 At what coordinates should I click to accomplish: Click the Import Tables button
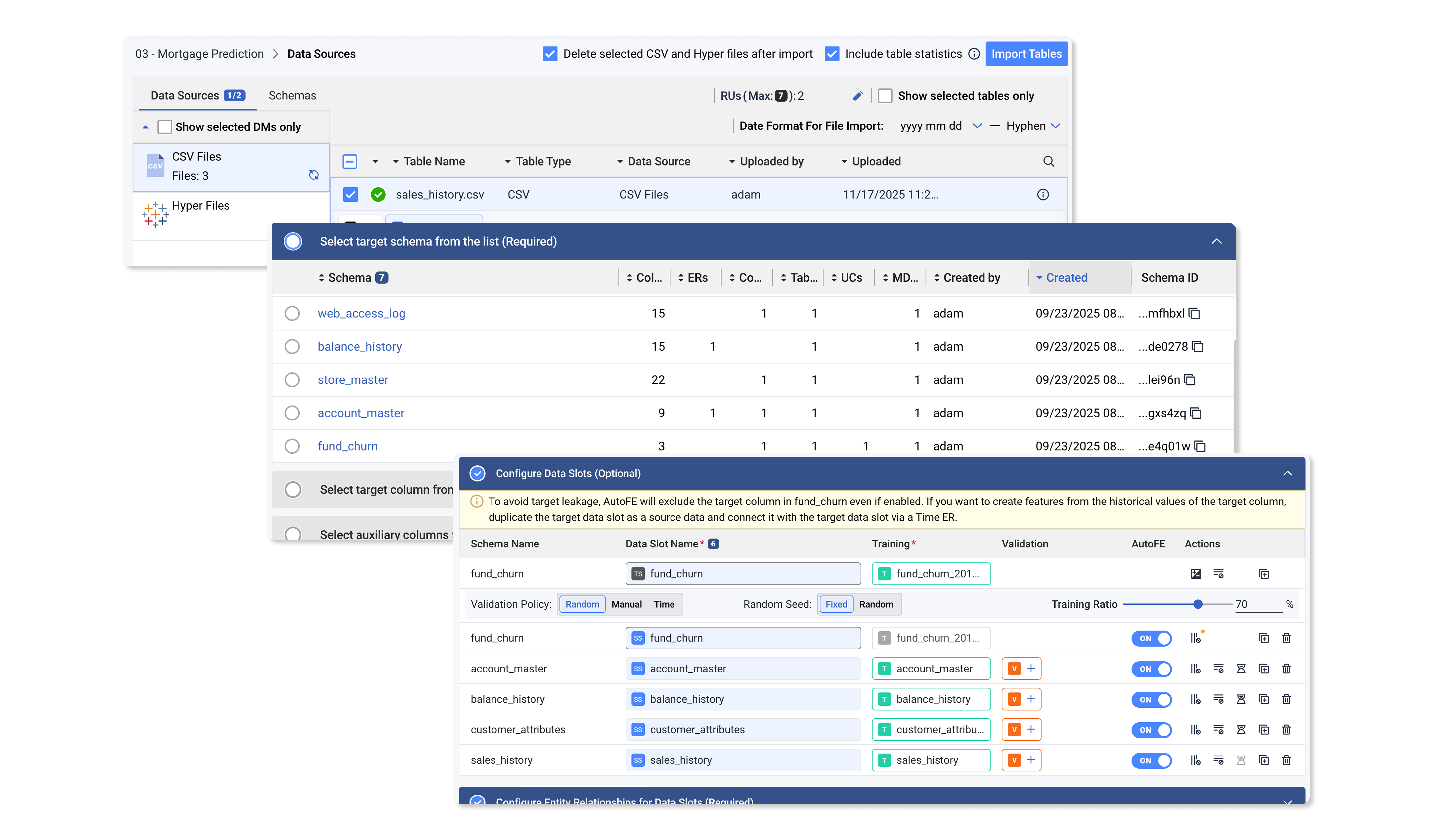(1026, 54)
